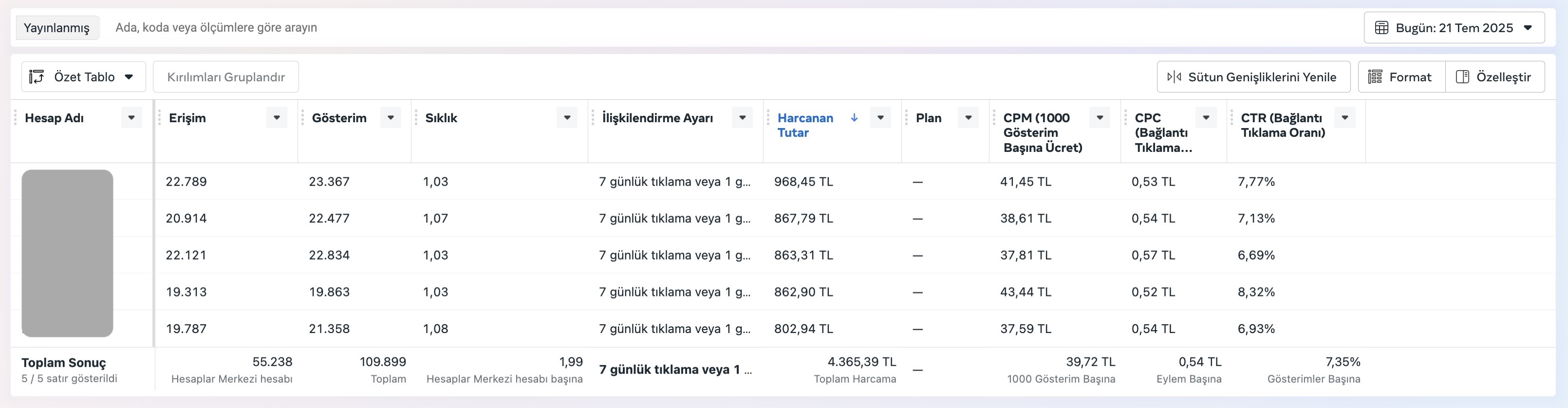
Task: Click the drag handle left of Gösterim header
Action: tap(302, 117)
